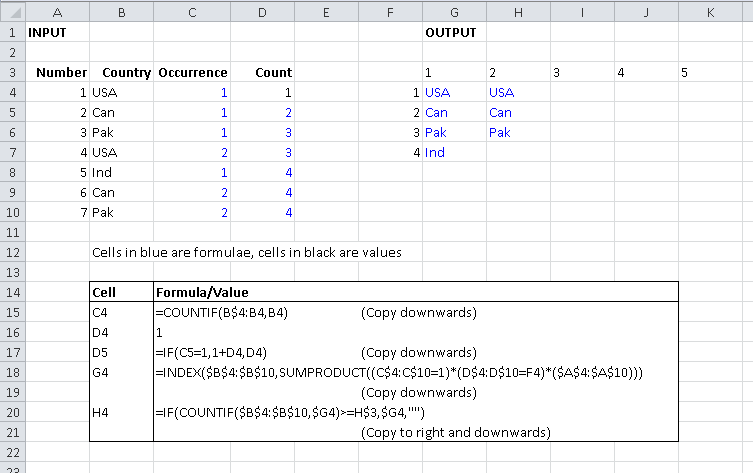753x473 pixels.
Task: Click the Formula/Value table header
Action: [x=202, y=292]
